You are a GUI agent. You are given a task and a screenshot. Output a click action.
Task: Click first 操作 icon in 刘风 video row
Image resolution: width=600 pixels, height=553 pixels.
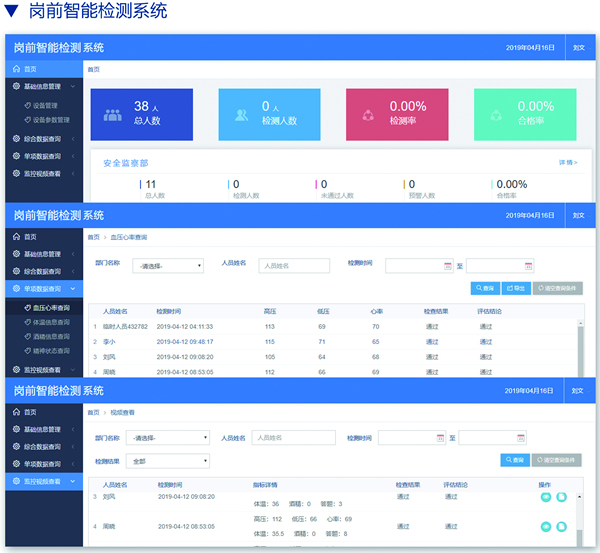[546, 497]
